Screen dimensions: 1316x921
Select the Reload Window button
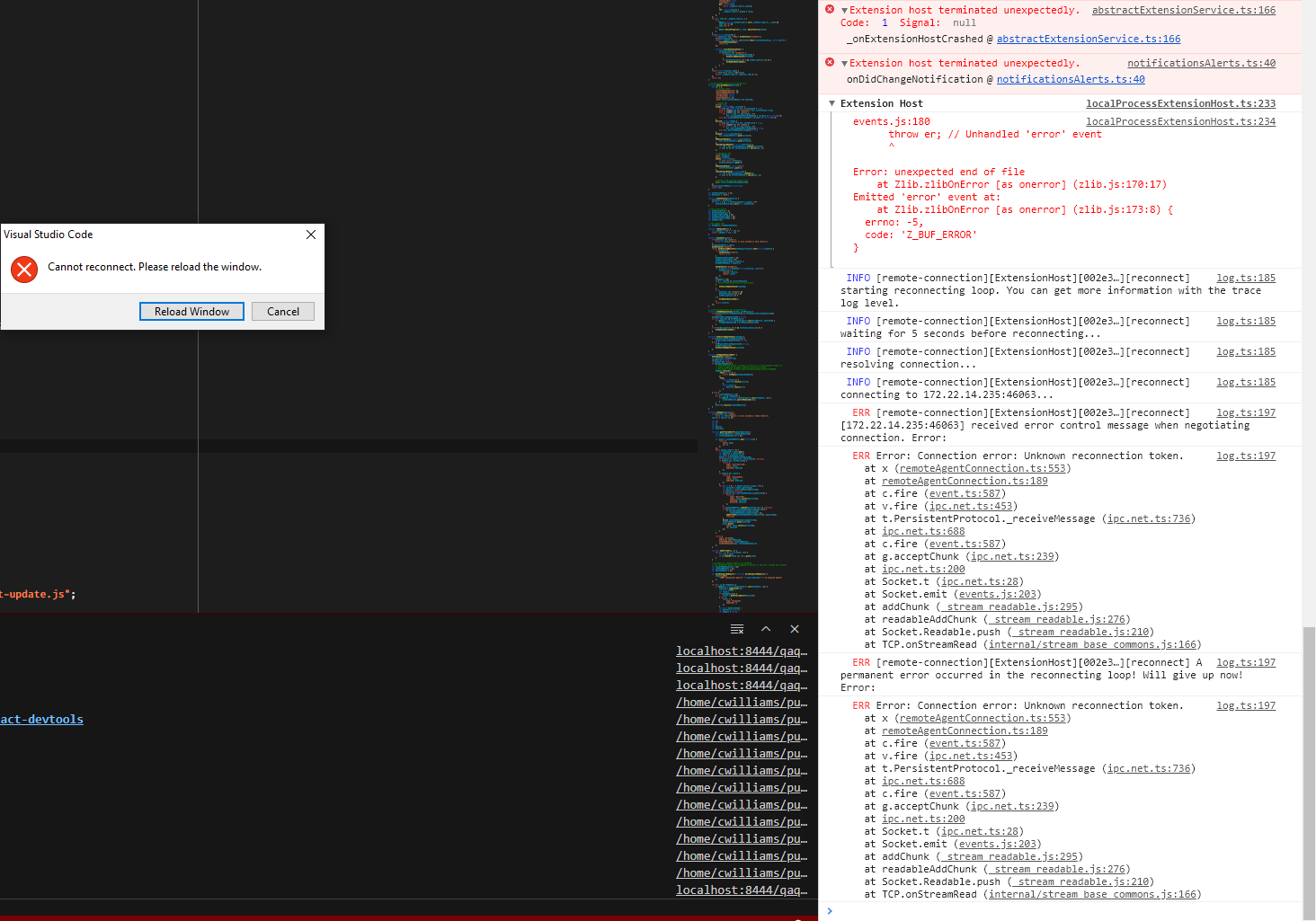coord(191,311)
